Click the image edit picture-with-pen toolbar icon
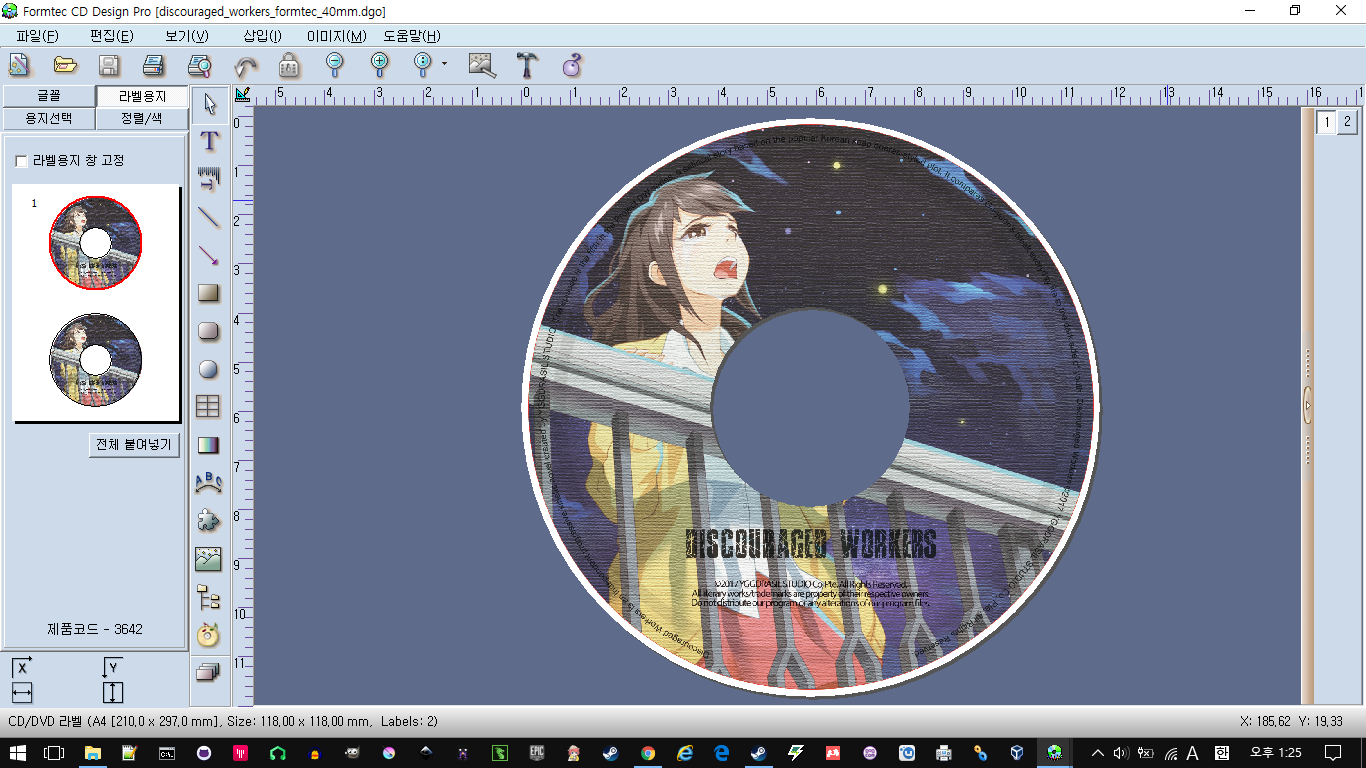Image resolution: width=1366 pixels, height=768 pixels. pyautogui.click(x=482, y=66)
